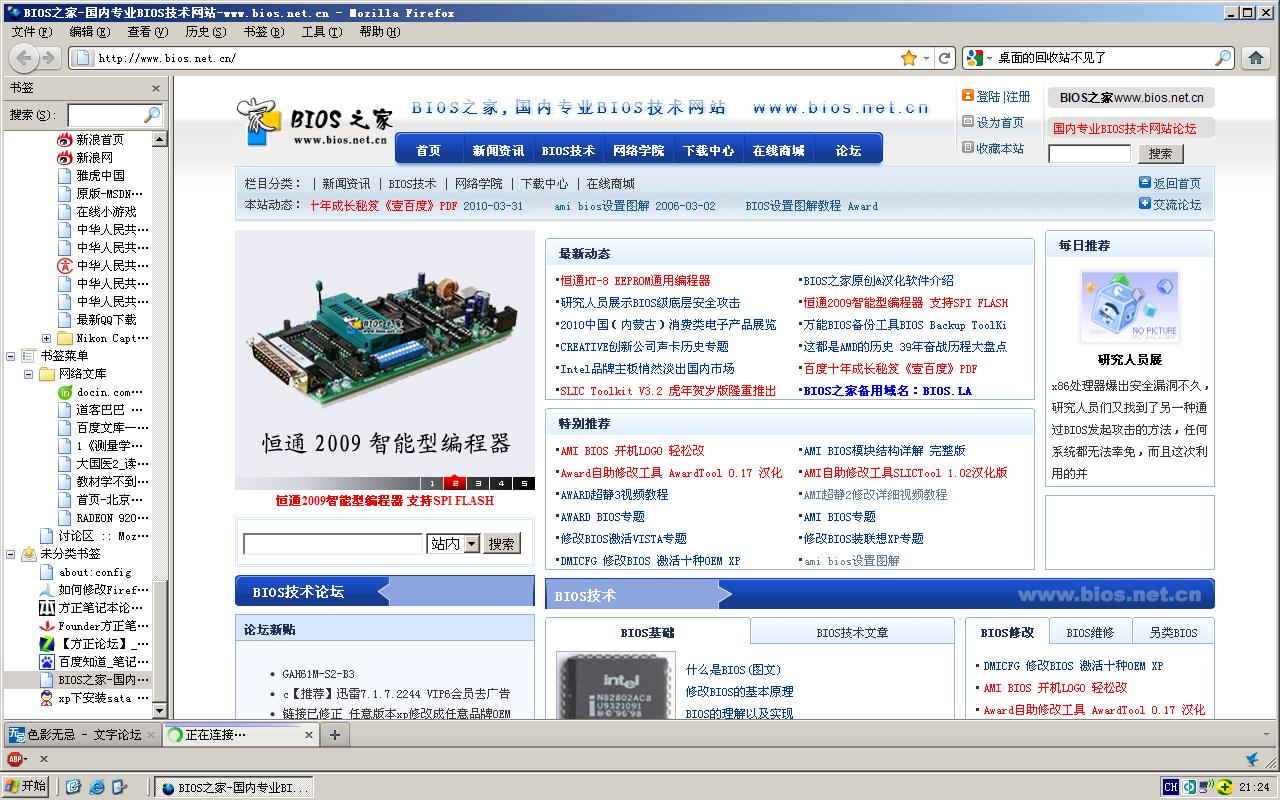Open the 帮助 menu
This screenshot has height=800, width=1280.
click(x=379, y=31)
